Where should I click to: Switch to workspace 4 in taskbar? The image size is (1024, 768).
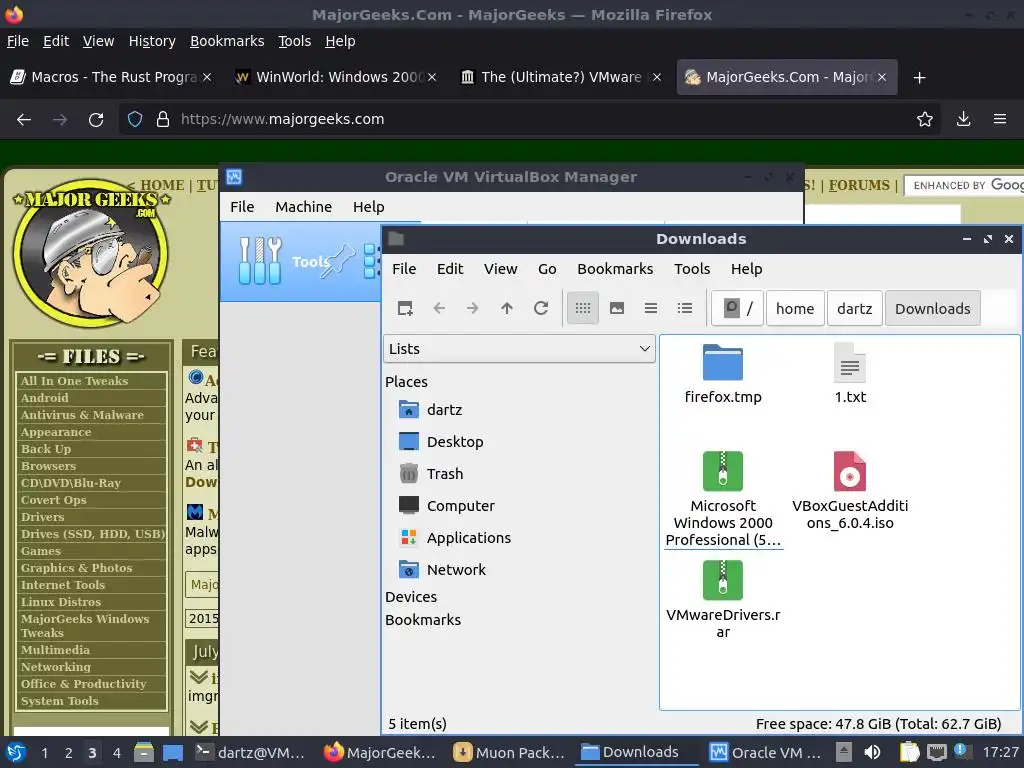tap(116, 752)
